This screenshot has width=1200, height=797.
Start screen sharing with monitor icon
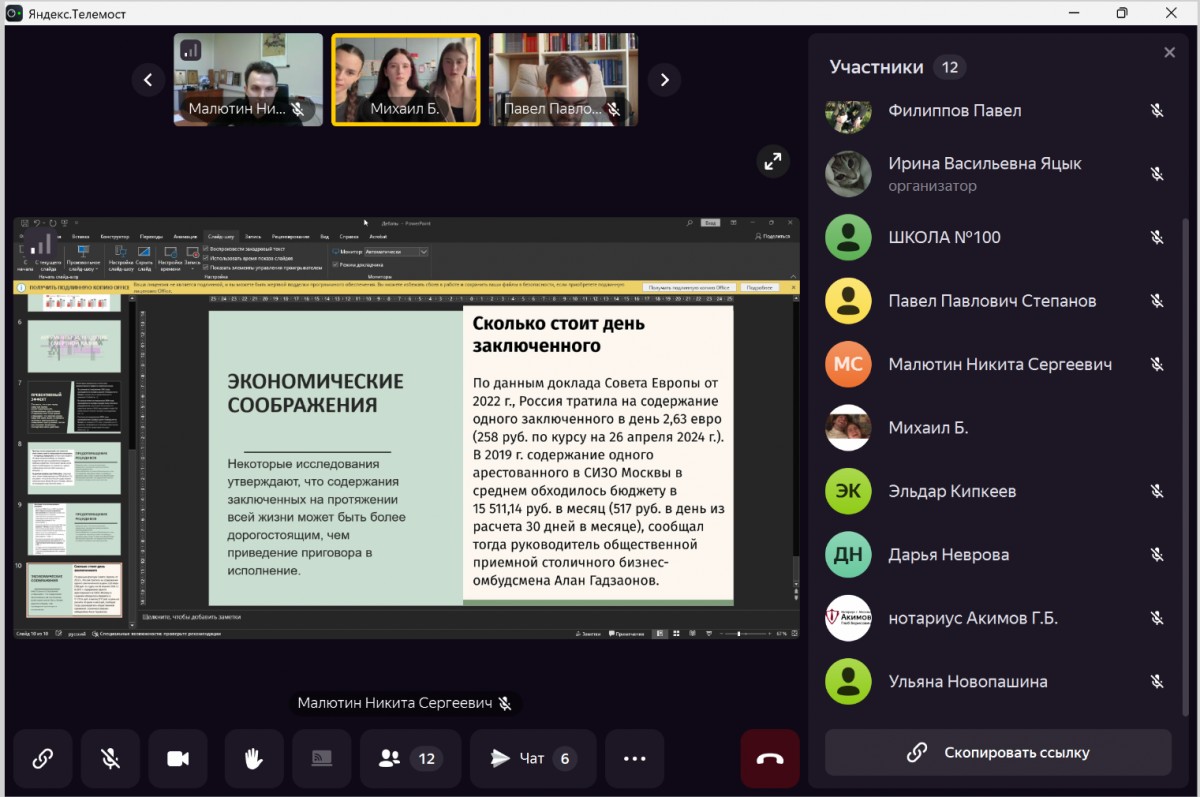coord(321,759)
